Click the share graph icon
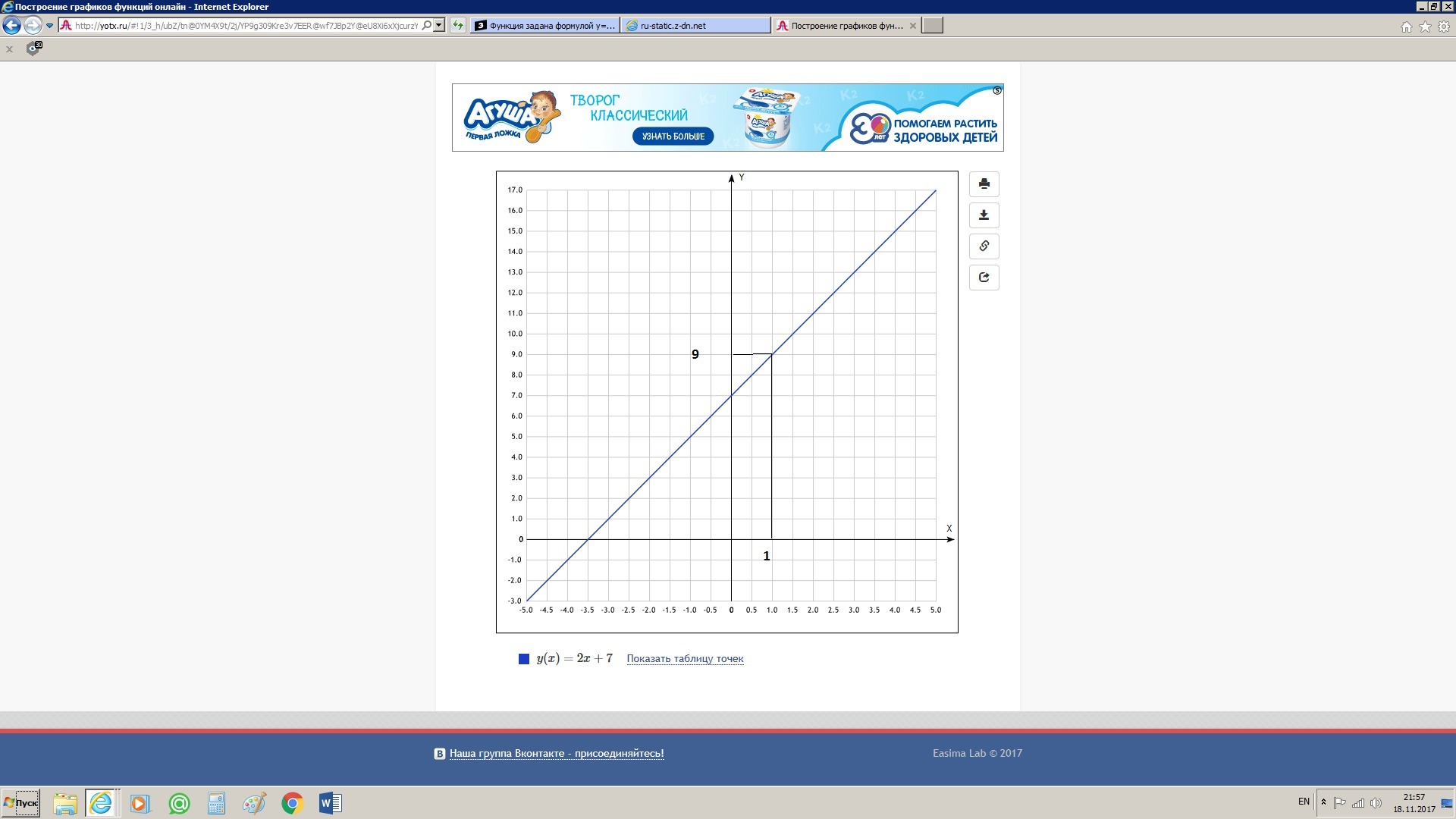Image resolution: width=1456 pixels, height=819 pixels. [x=984, y=278]
